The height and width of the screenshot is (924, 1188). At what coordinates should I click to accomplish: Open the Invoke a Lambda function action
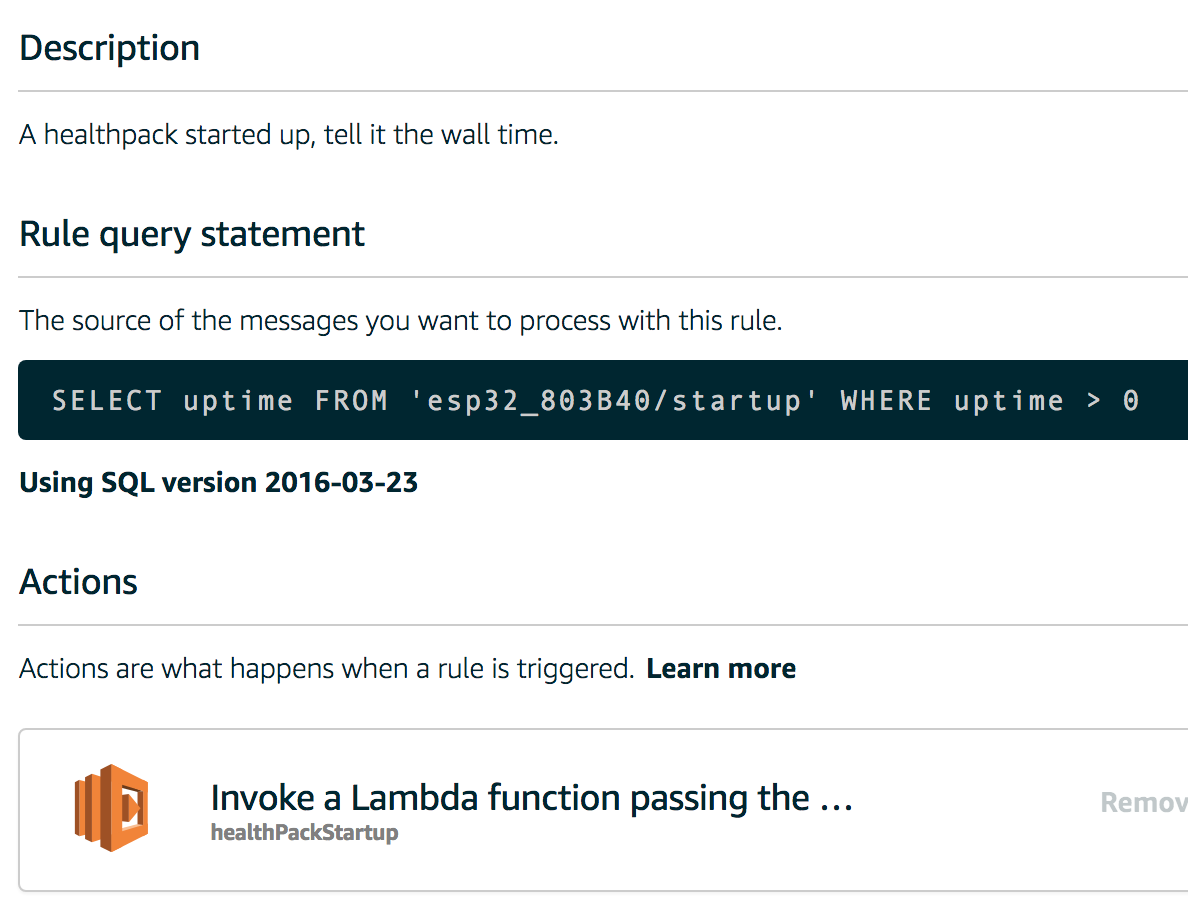point(531,798)
